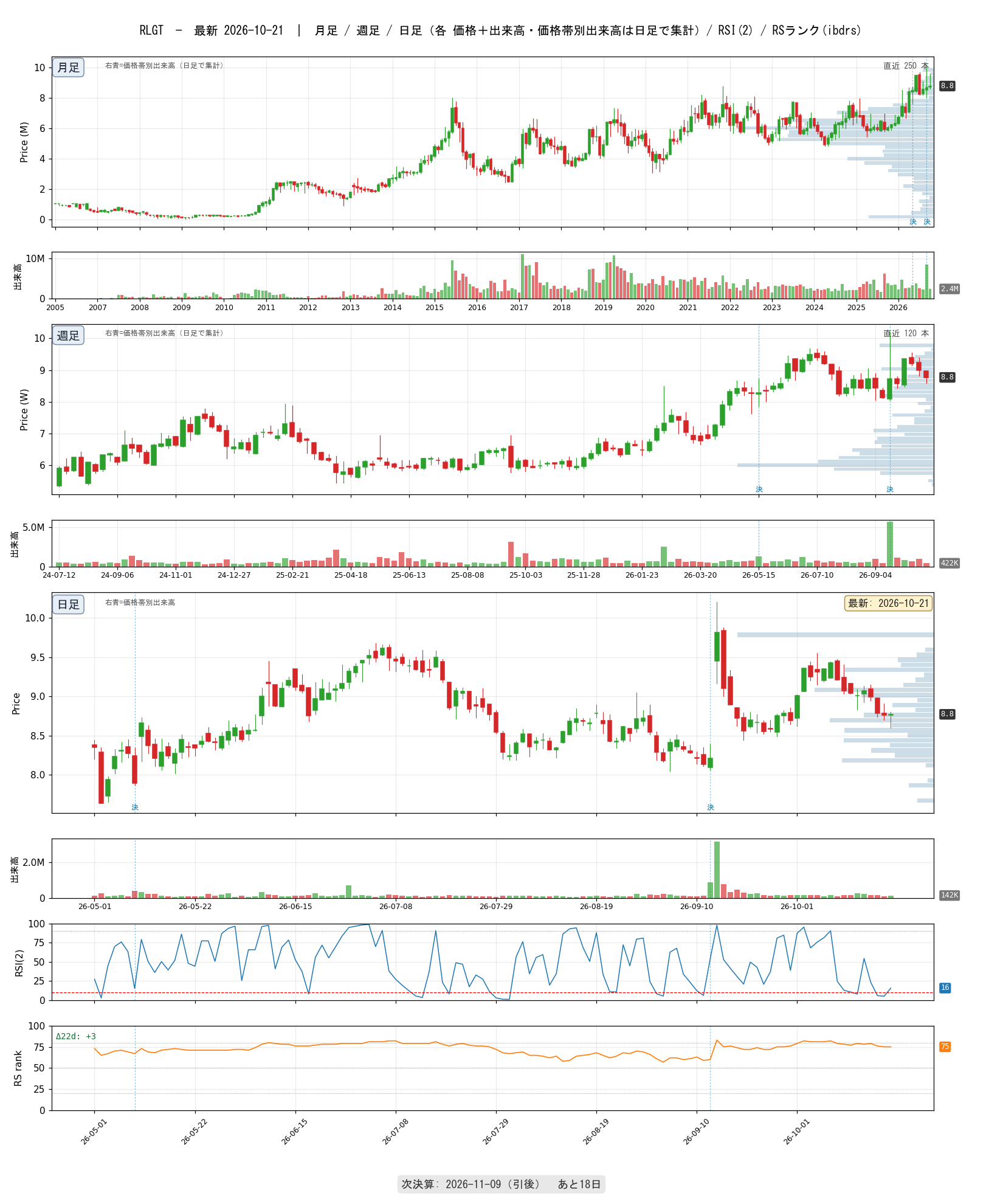The height and width of the screenshot is (1204, 1003).
Task: Click the 直近 250 本 label
Action: (906, 66)
